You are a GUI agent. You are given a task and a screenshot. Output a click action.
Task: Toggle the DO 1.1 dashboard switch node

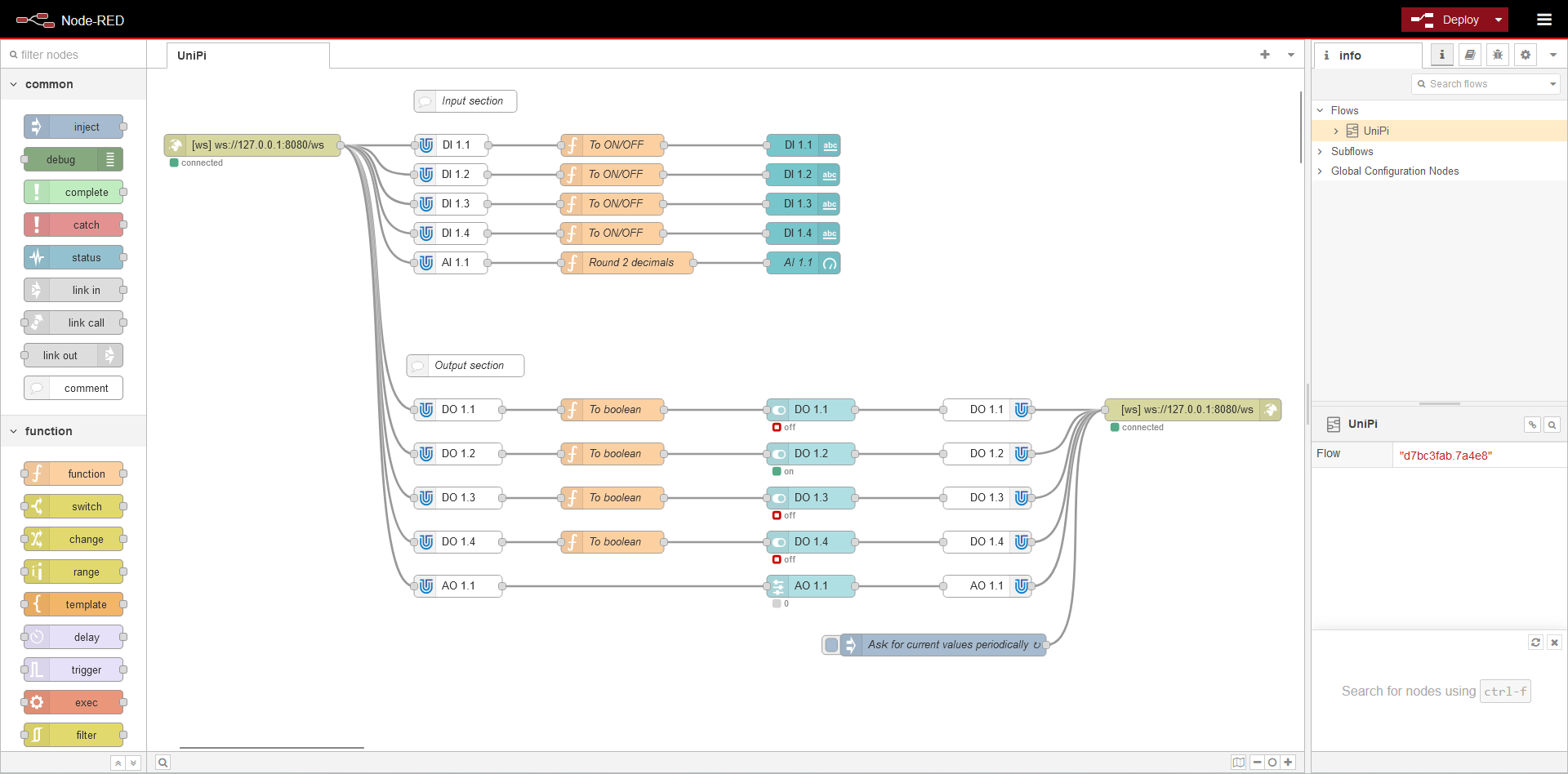811,409
